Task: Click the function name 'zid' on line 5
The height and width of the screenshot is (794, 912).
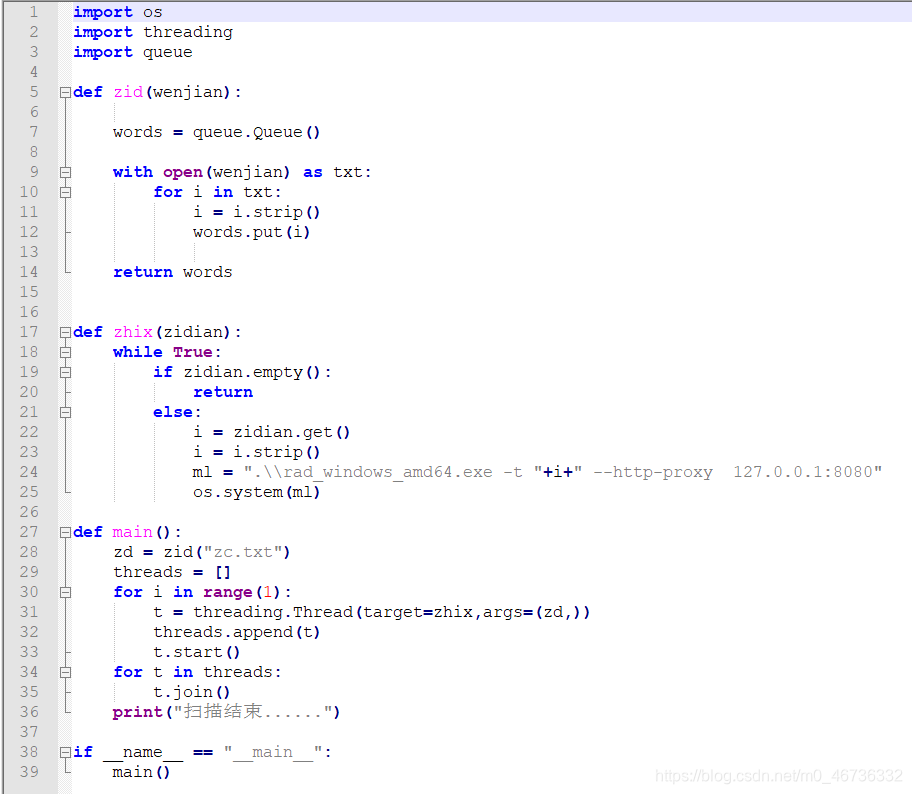Action: [x=128, y=92]
